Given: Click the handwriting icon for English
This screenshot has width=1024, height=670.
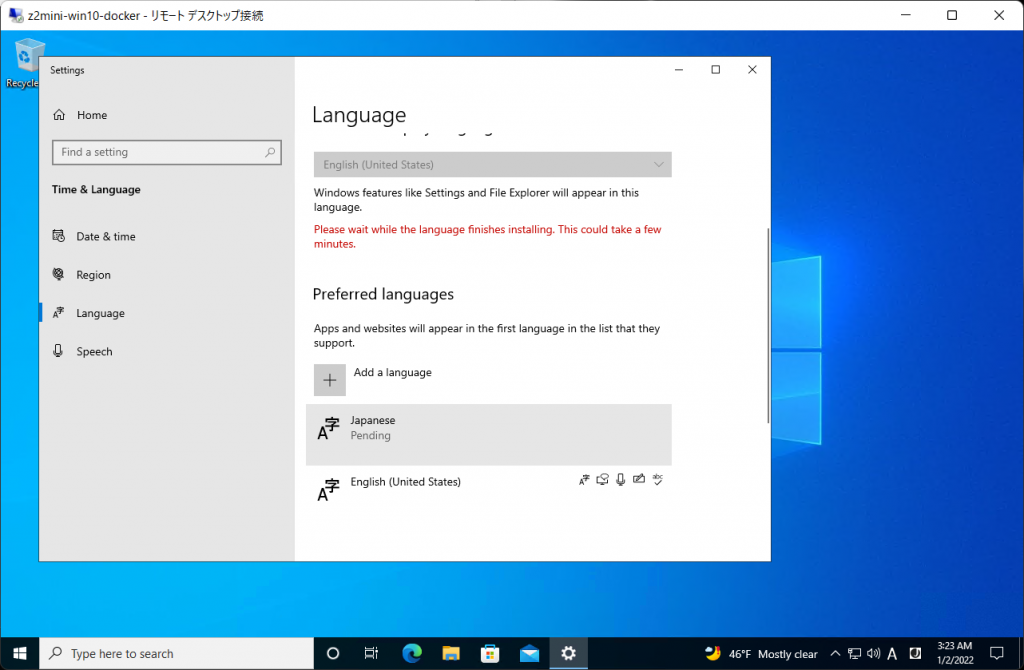Looking at the screenshot, I should [x=639, y=479].
